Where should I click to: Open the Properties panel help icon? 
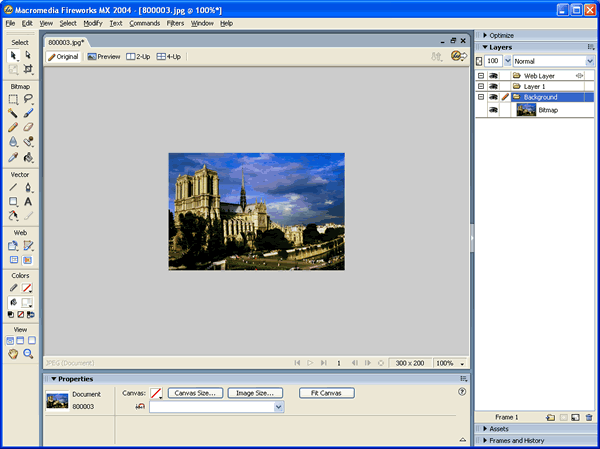(462, 392)
